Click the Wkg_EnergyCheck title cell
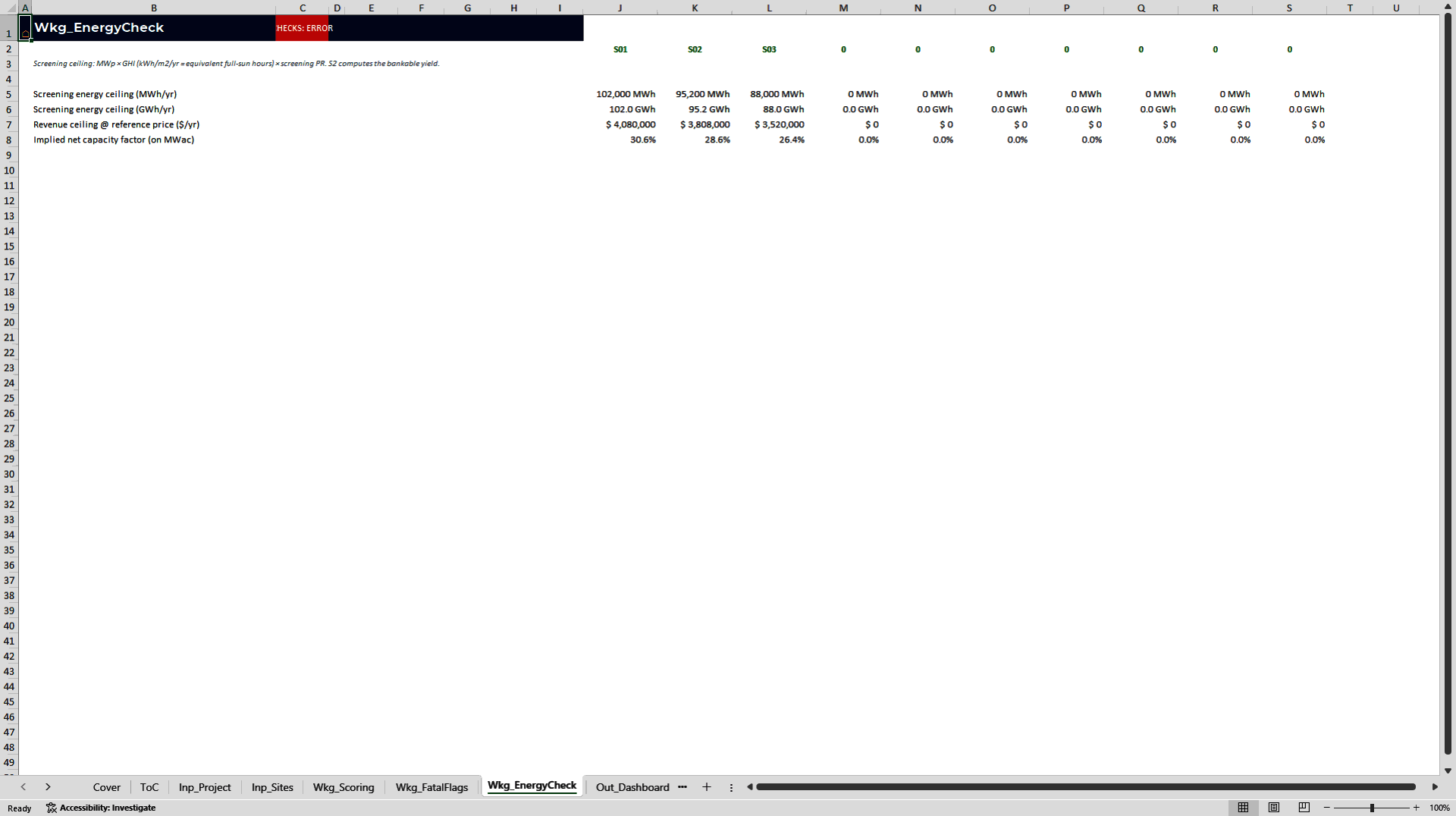The height and width of the screenshot is (816, 1456). click(154, 28)
